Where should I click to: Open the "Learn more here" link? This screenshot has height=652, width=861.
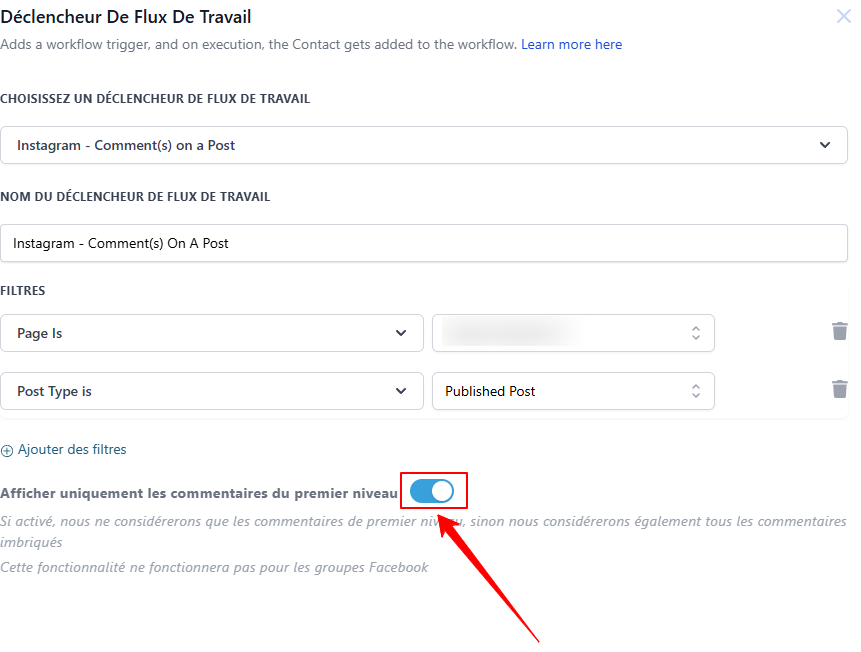[571, 44]
